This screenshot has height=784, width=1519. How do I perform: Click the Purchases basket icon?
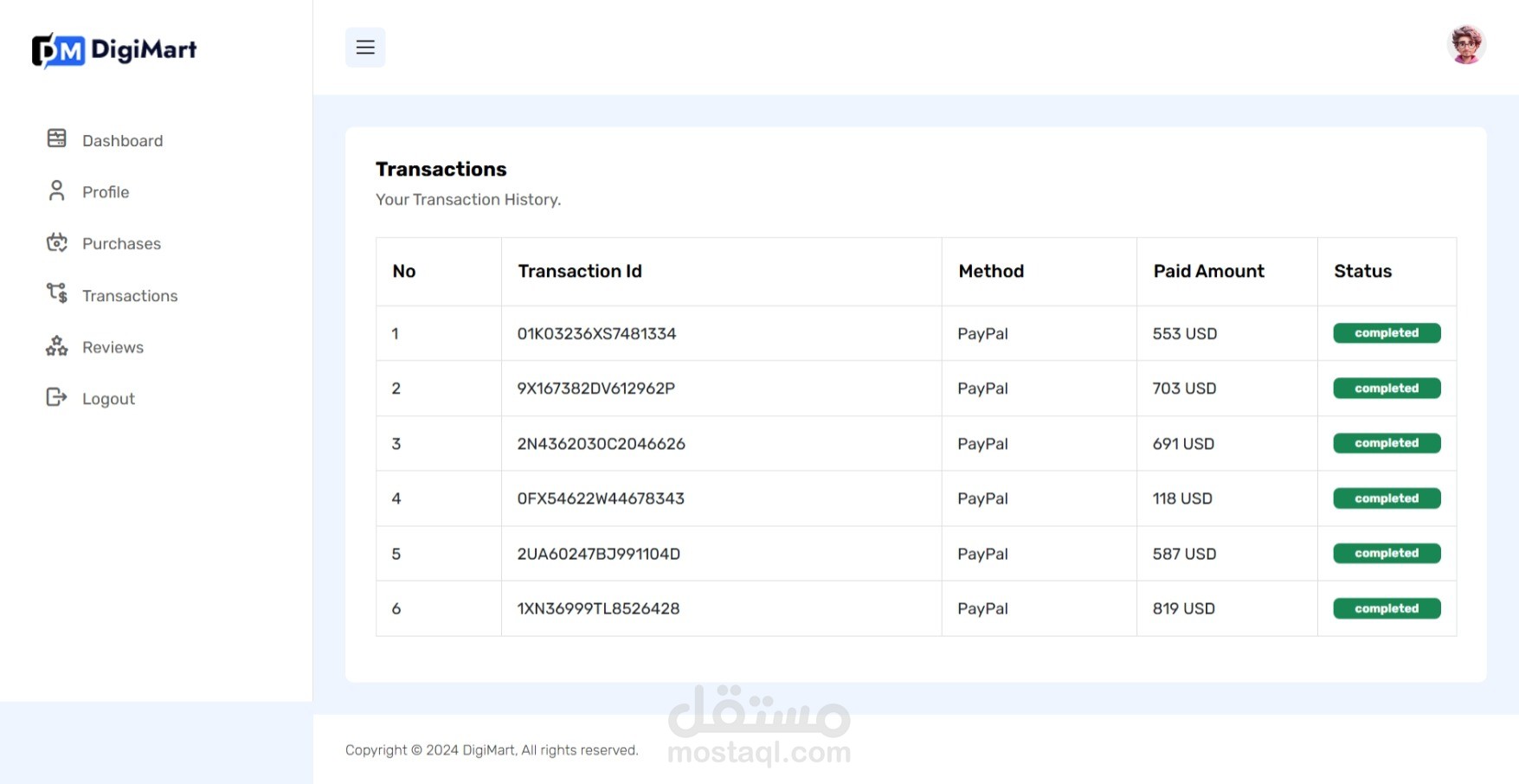point(57,242)
